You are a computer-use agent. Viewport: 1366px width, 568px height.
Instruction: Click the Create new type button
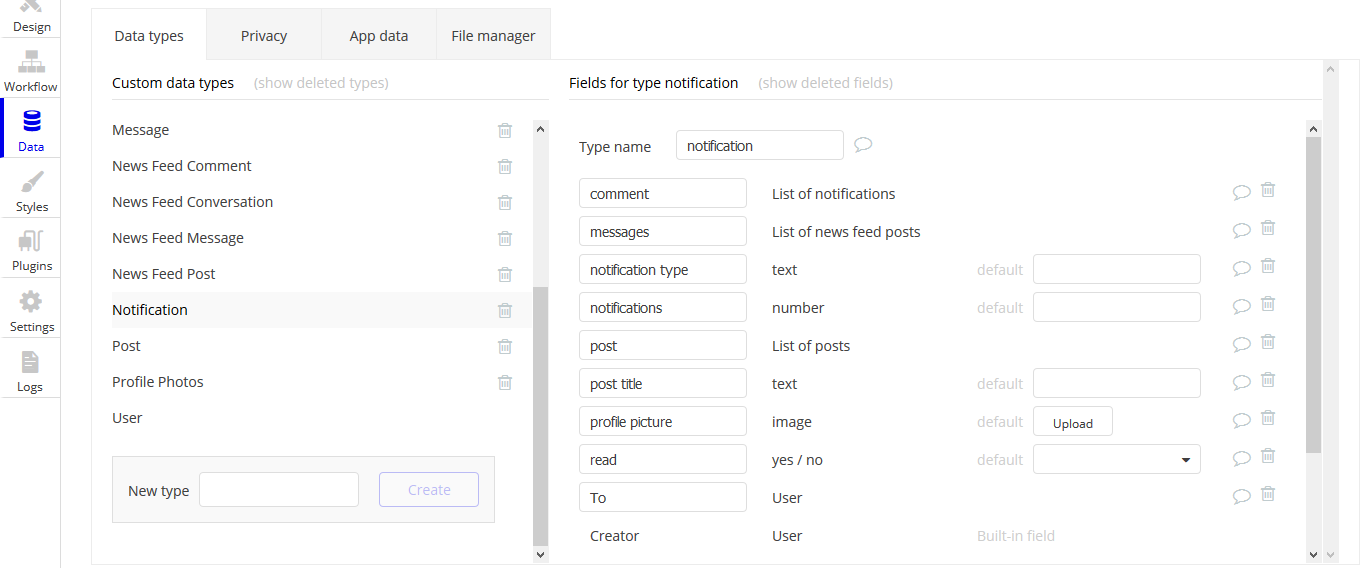coord(429,490)
